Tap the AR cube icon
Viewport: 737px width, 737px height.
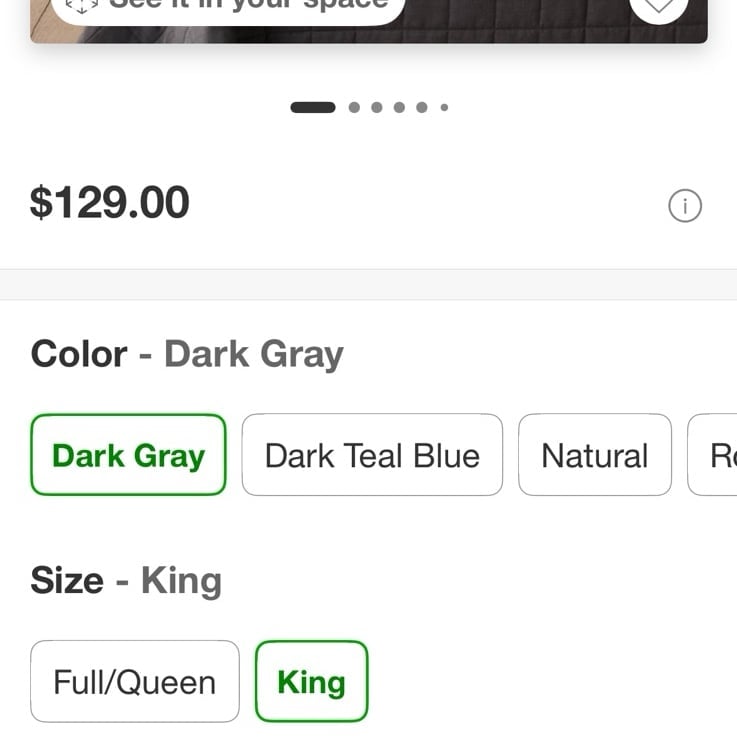click(x=82, y=5)
